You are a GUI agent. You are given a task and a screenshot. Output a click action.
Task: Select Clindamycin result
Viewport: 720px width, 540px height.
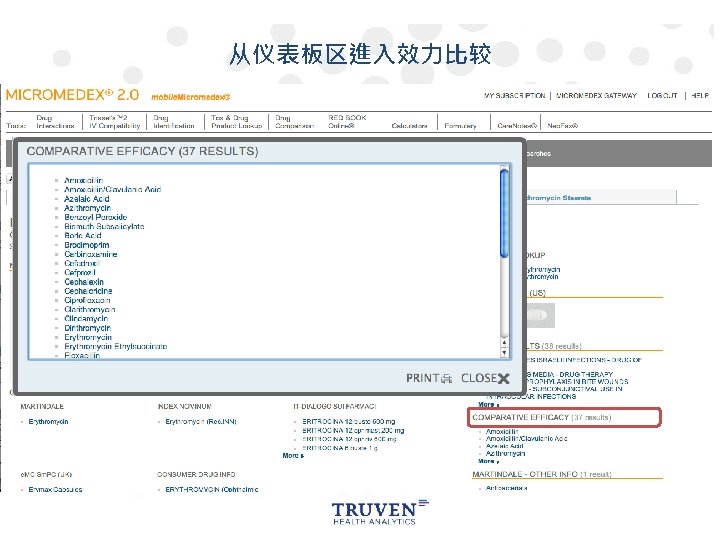click(86, 319)
